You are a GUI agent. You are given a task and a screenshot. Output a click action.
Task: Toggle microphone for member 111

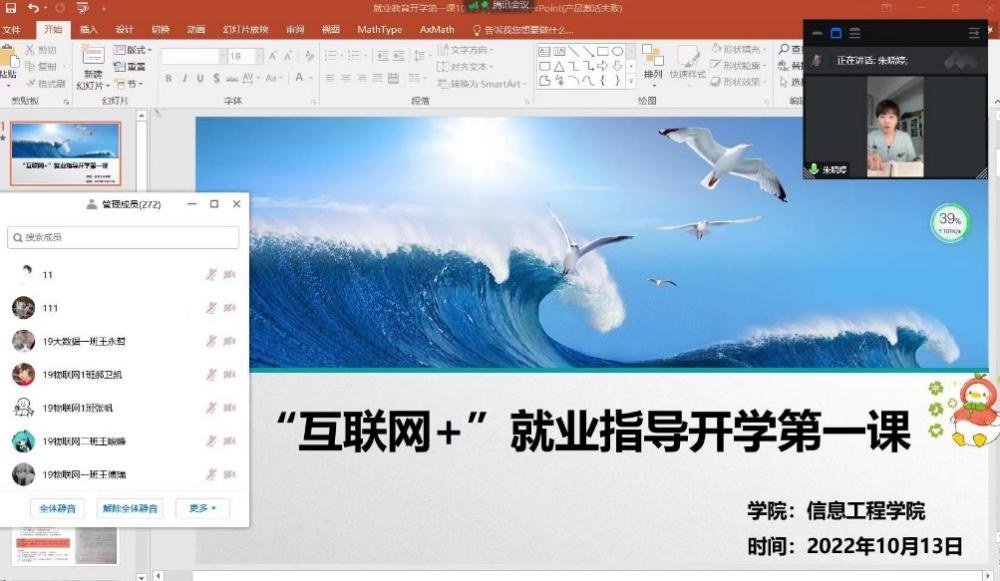(211, 308)
